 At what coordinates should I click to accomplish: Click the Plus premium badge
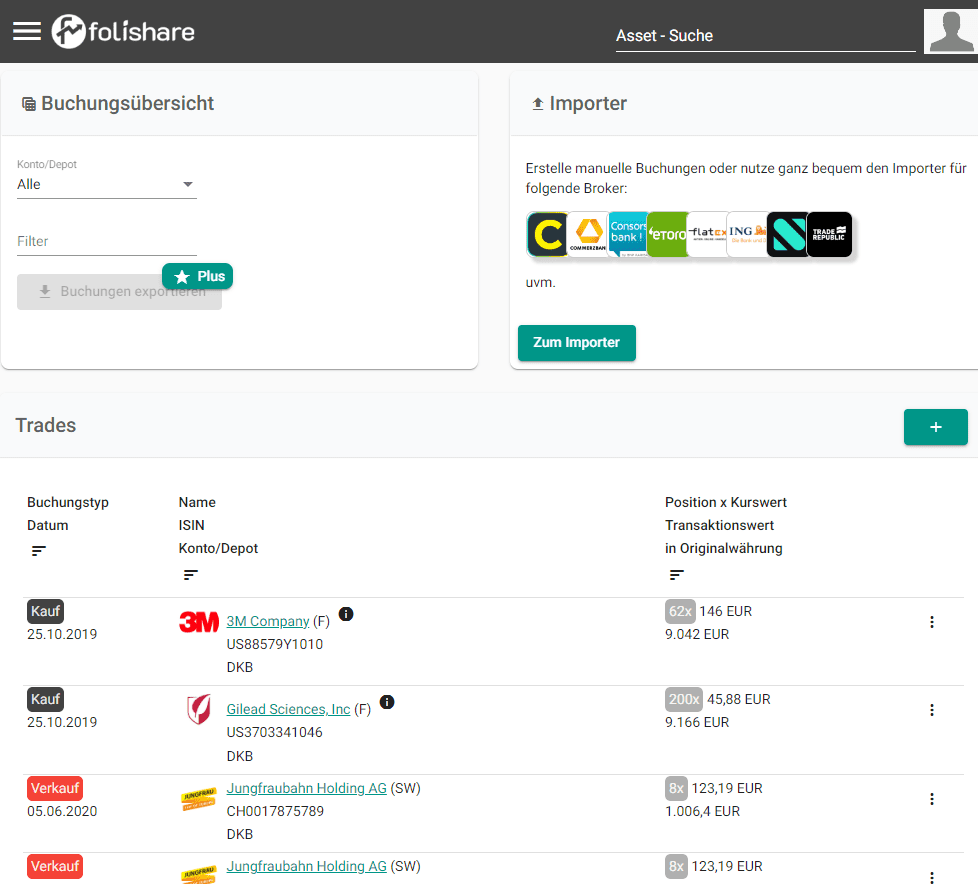pyautogui.click(x=198, y=276)
